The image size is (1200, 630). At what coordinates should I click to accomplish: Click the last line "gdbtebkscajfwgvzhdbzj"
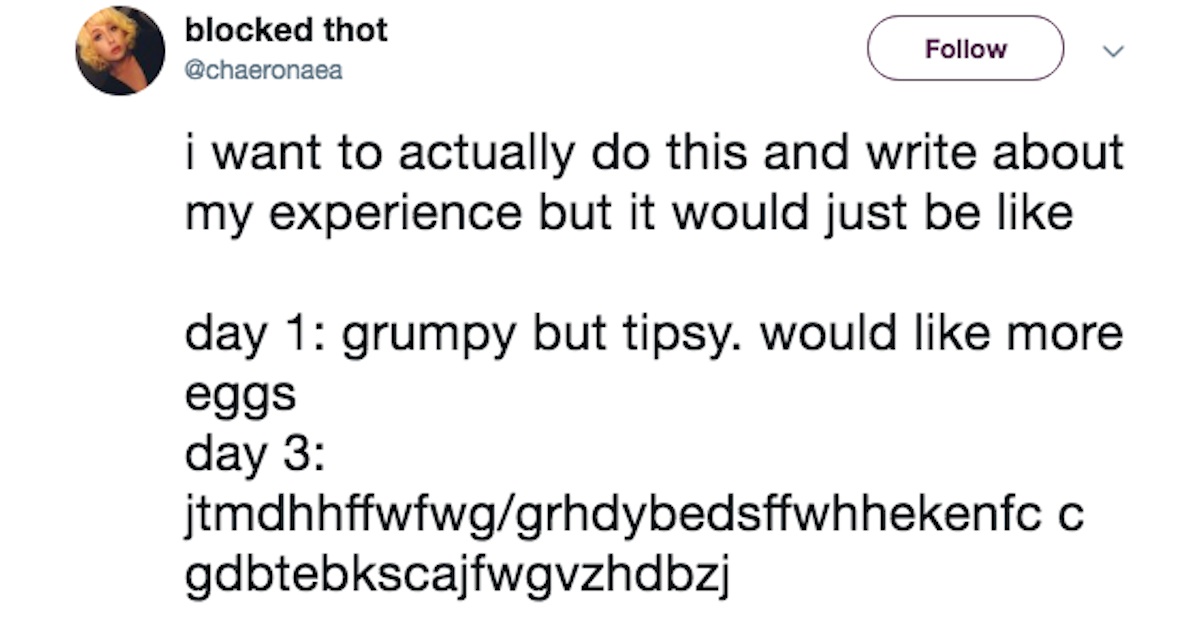pyautogui.click(x=456, y=575)
